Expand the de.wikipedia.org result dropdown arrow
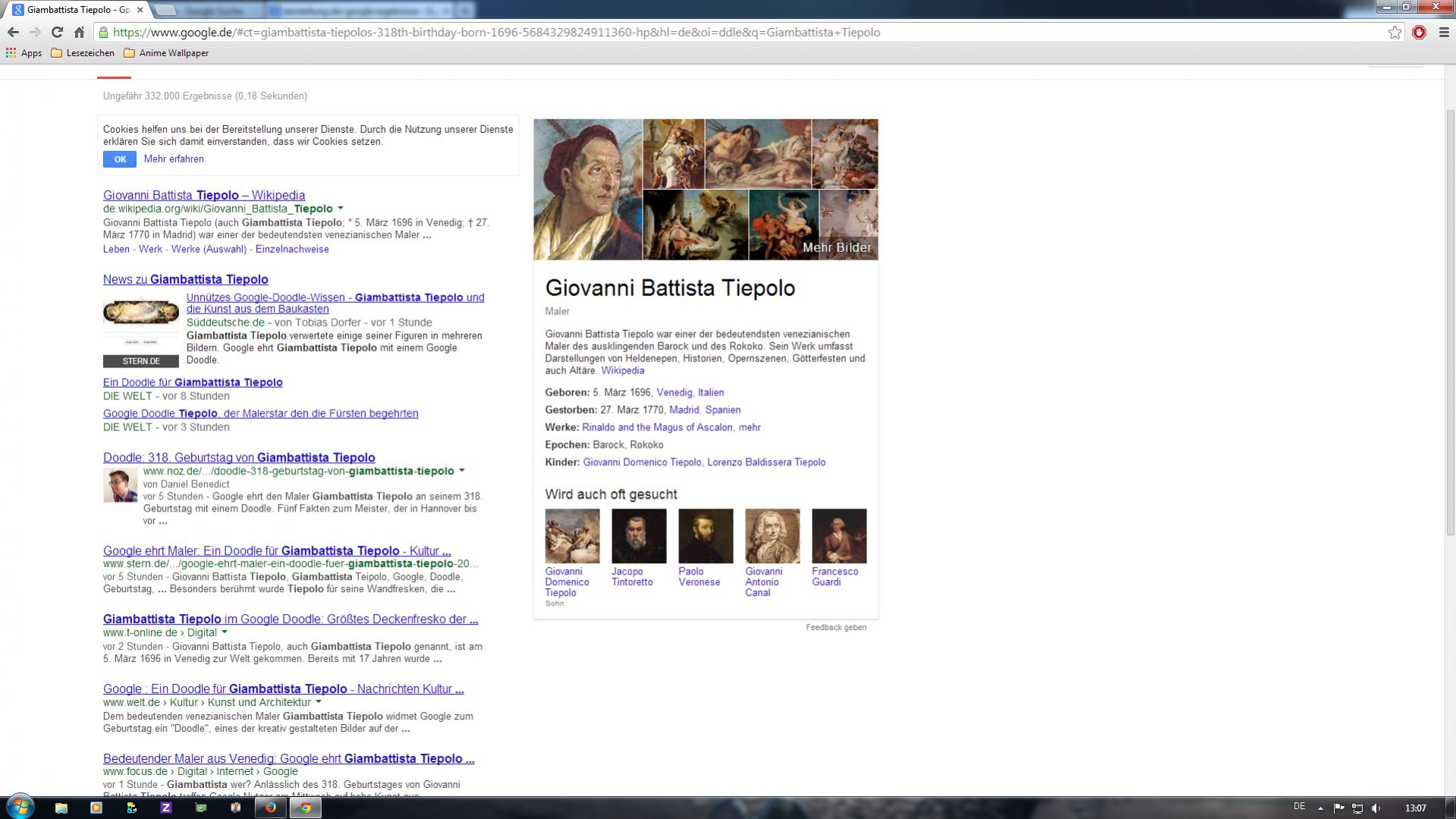1456x819 pixels. click(x=341, y=208)
